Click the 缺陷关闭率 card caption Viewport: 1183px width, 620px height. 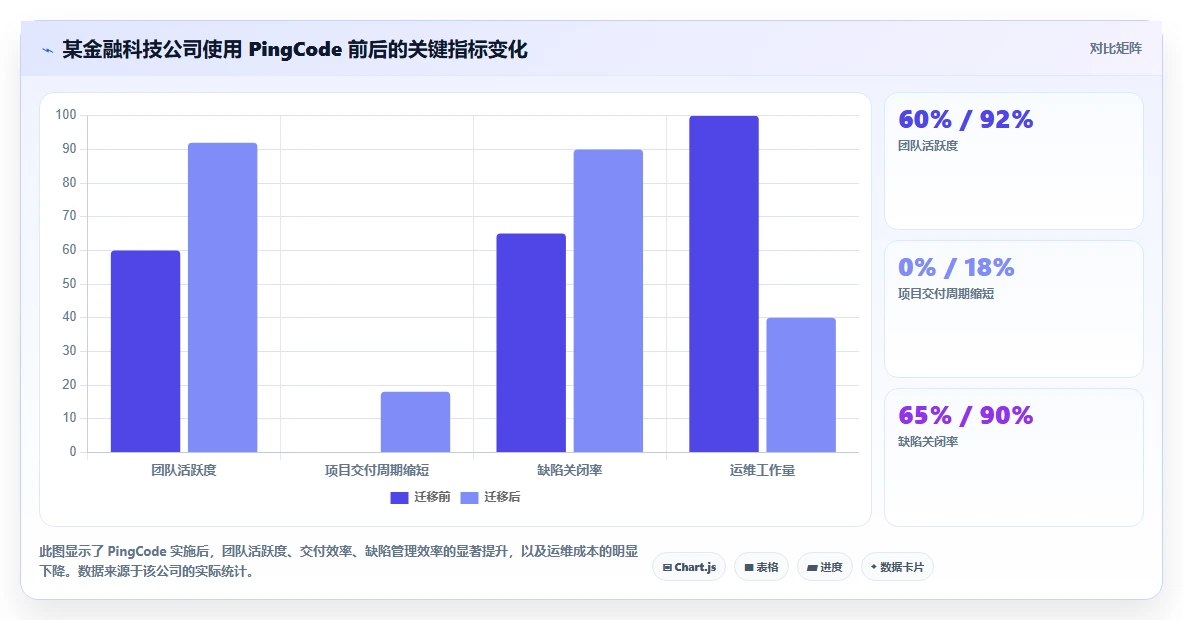pyautogui.click(x=928, y=441)
